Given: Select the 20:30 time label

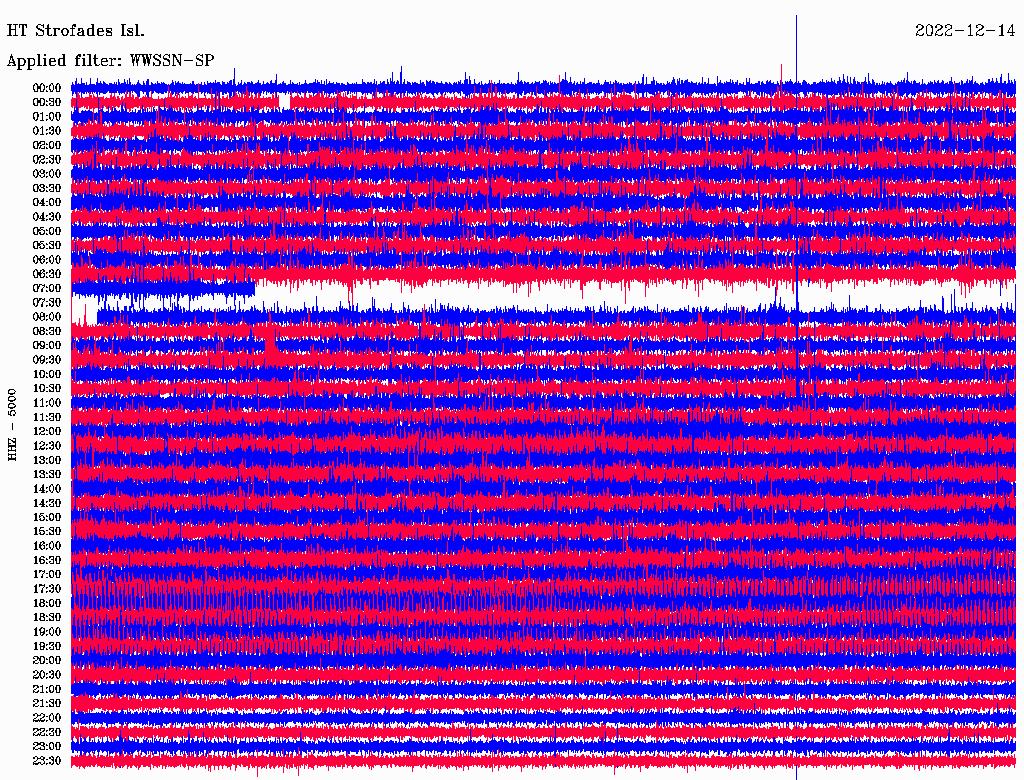Looking at the screenshot, I should tap(47, 675).
